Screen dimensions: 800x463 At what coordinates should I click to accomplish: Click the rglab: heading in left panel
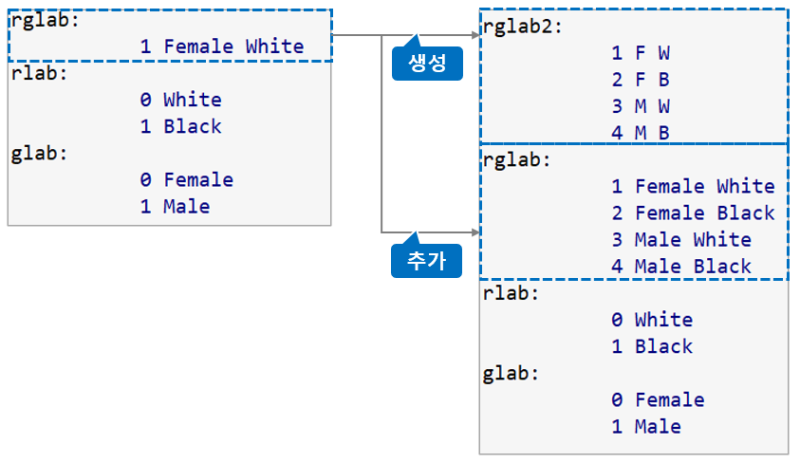coord(44,20)
